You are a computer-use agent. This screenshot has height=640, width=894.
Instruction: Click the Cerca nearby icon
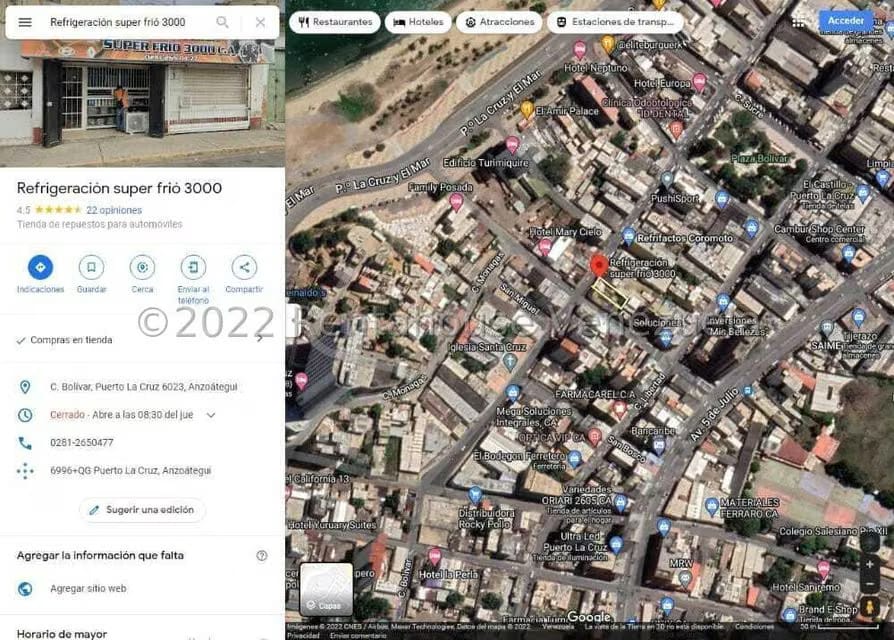[x=143, y=267]
